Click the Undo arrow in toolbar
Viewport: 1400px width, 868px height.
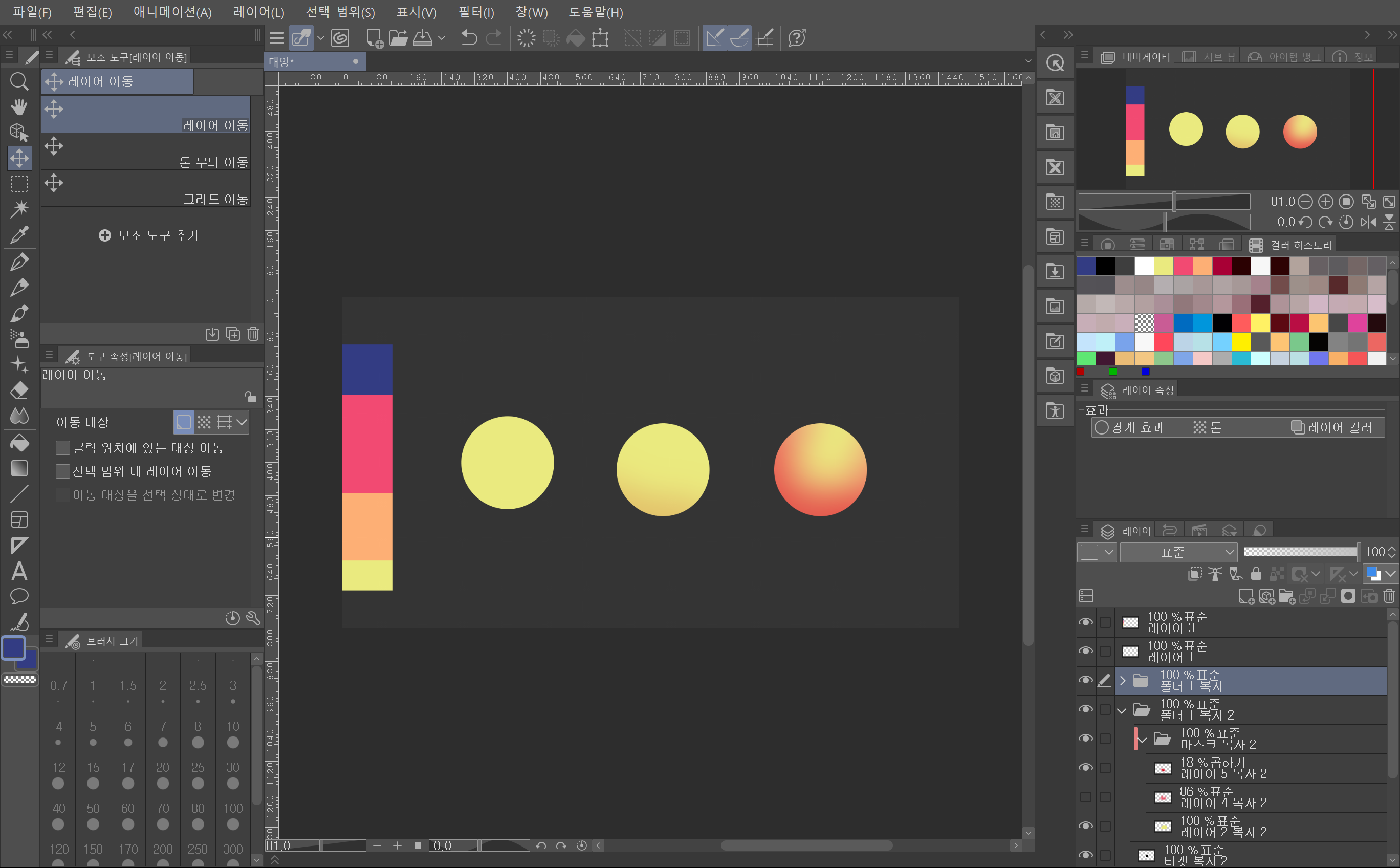(468, 38)
